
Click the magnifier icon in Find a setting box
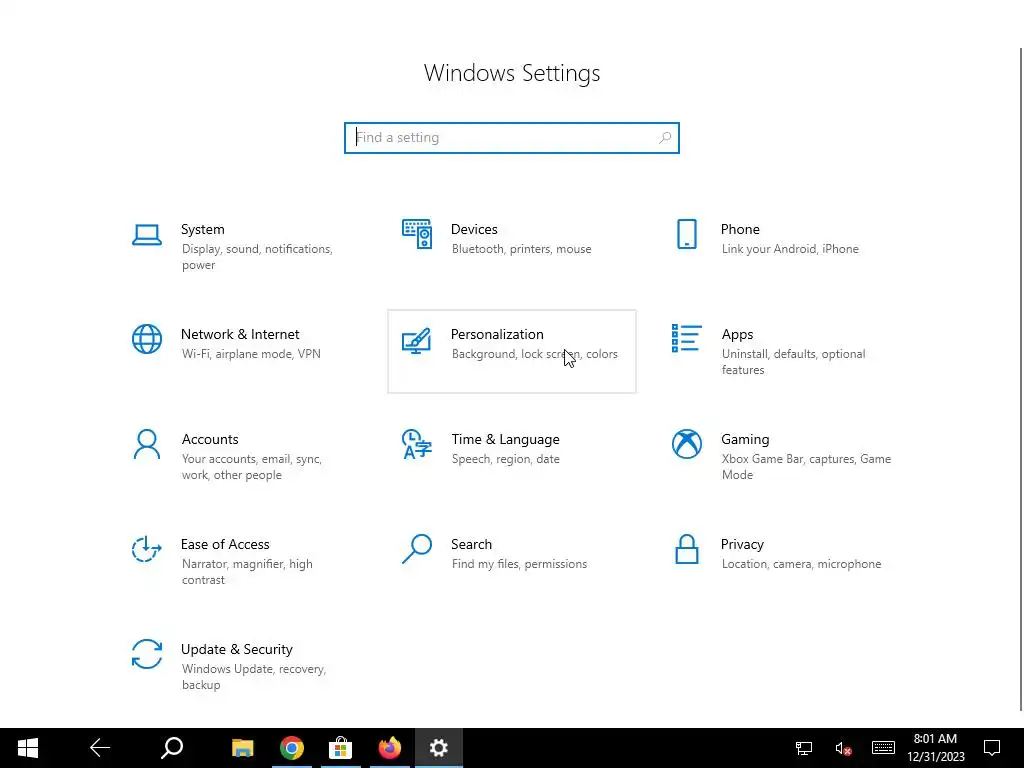[665, 138]
